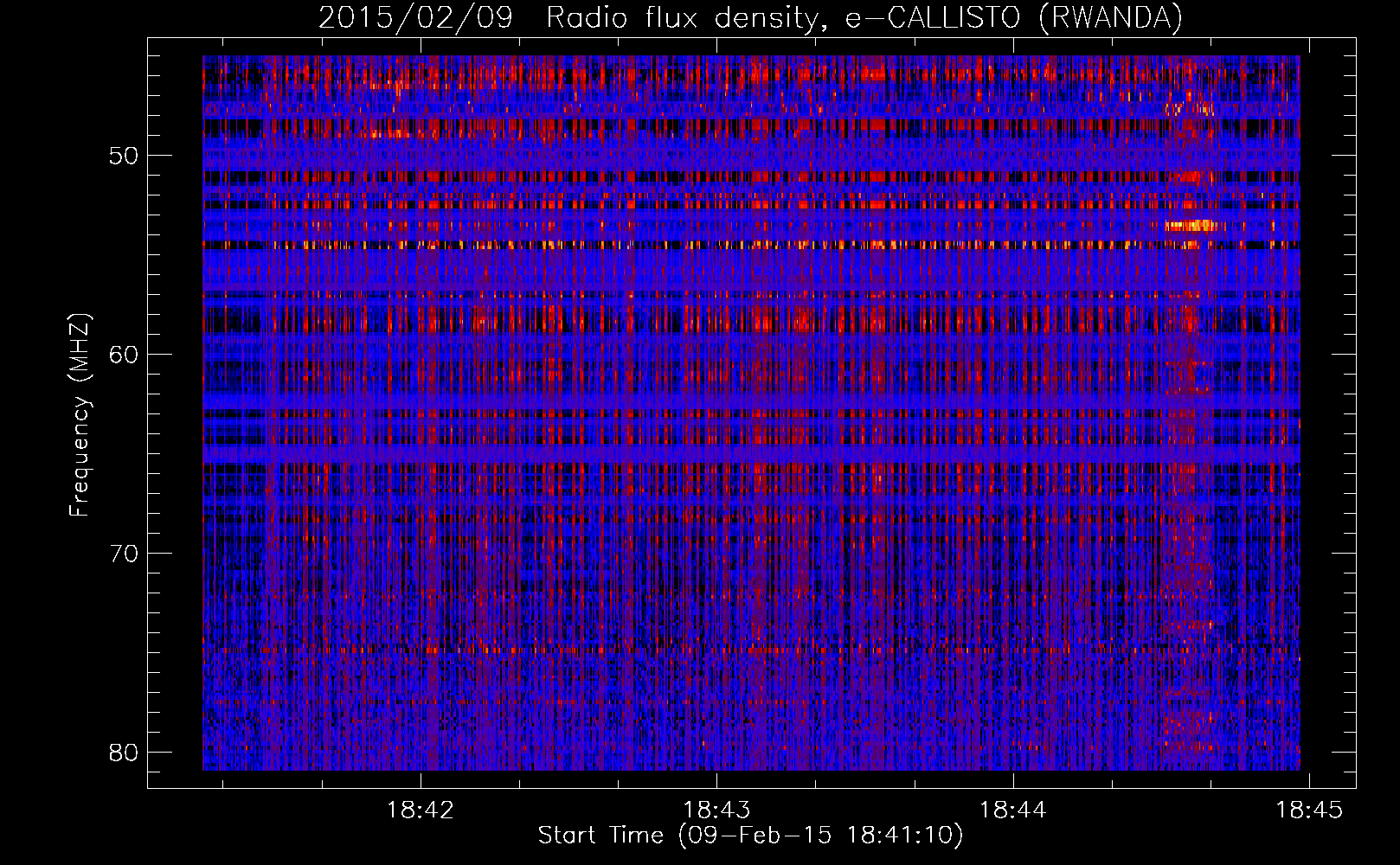Screen dimensions: 1400x865
Task: Select the 70 MHz frequency tick label
Action: point(124,554)
